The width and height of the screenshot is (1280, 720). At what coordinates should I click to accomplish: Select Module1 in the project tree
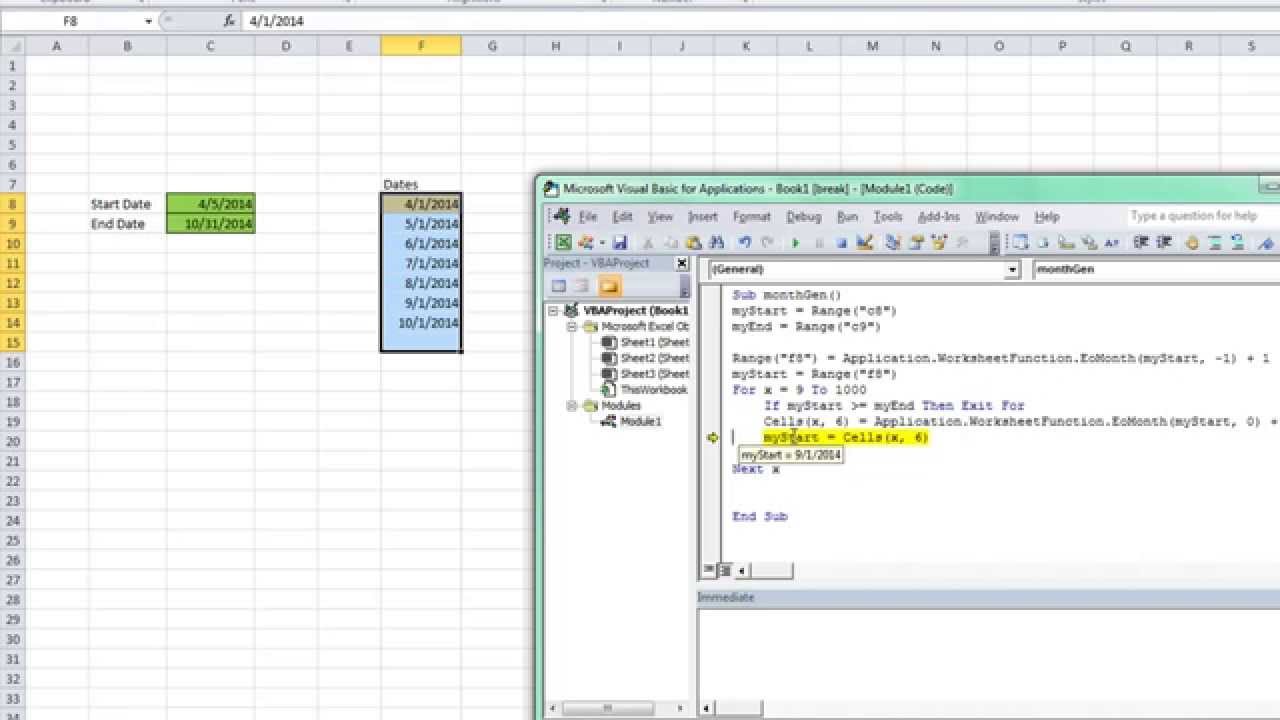632,422
